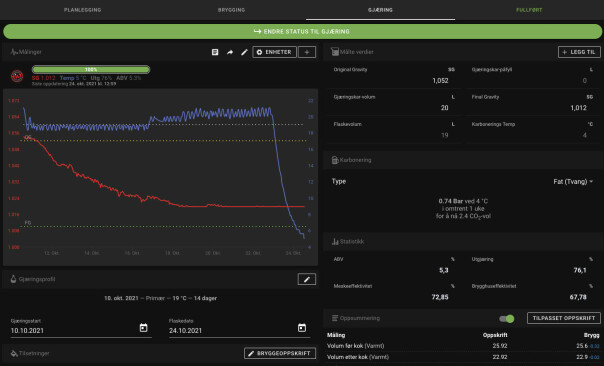Open ENHETER settings with gear icon
The width and height of the screenshot is (604, 366).
coord(274,52)
